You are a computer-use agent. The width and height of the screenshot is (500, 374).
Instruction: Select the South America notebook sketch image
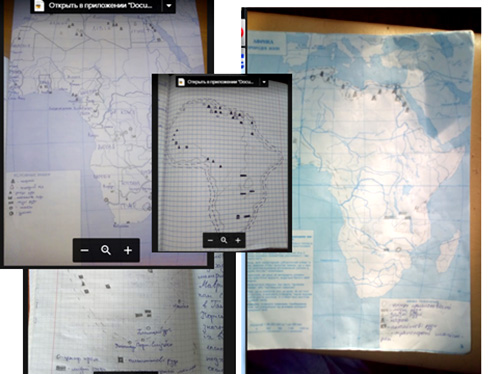[x=222, y=163]
